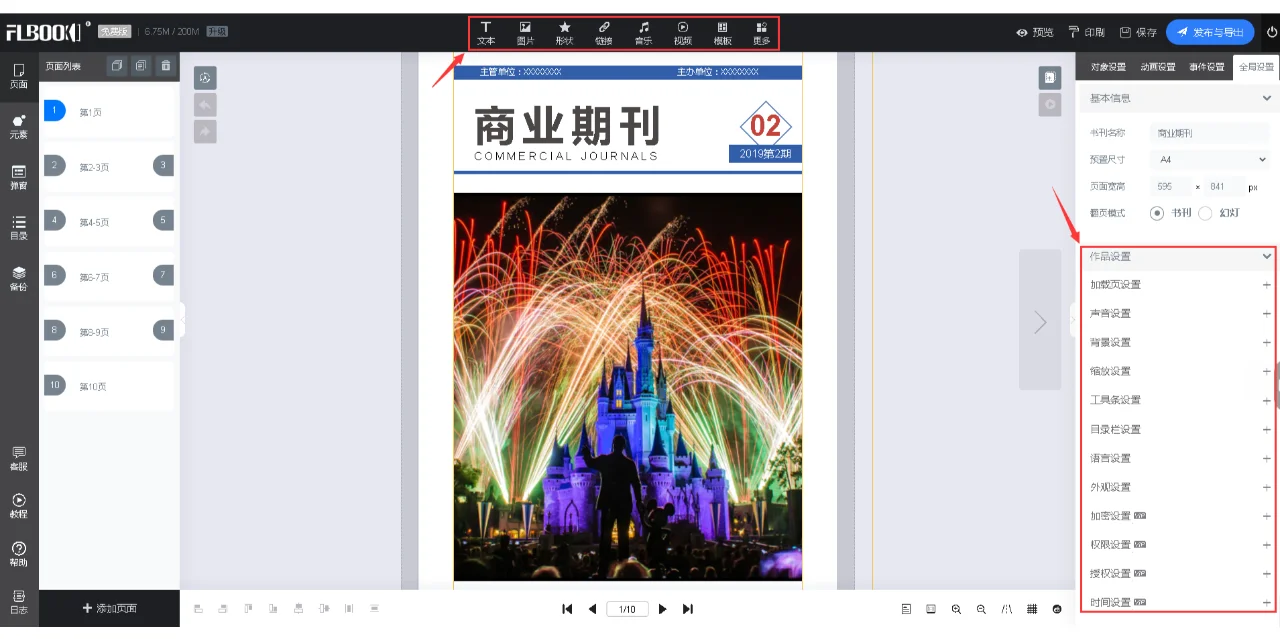This screenshot has width=1280, height=639.
Task: Switch to 动画设置 tab
Action: click(x=1157, y=67)
